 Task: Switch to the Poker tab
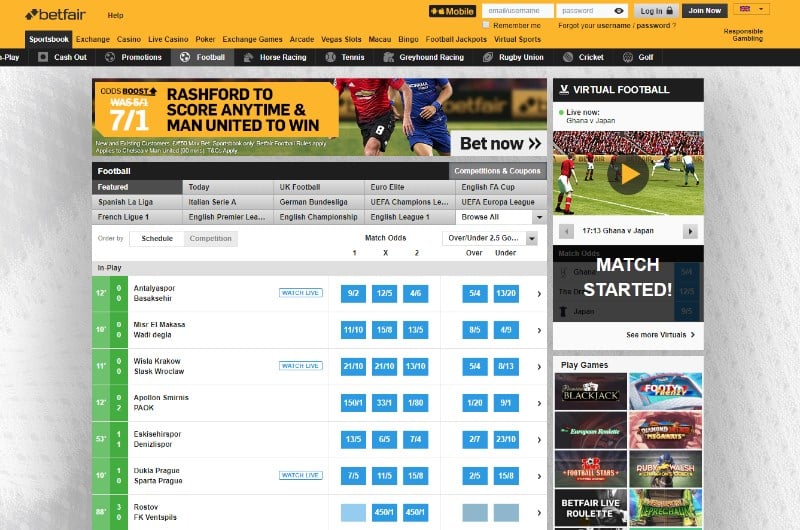205,39
